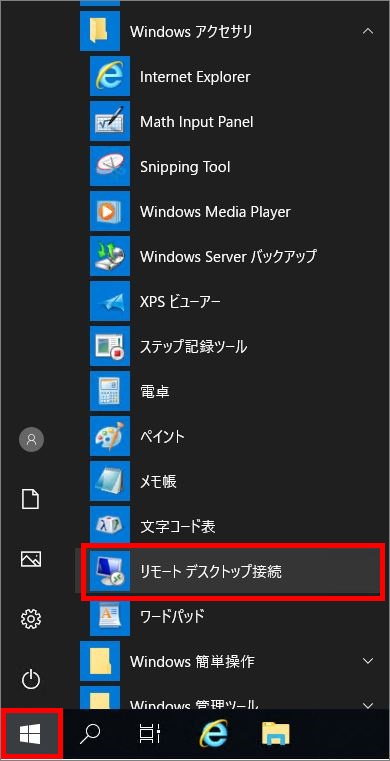Launch Internet Explorer from the taskbar
The height and width of the screenshot is (761, 390).
[x=213, y=734]
